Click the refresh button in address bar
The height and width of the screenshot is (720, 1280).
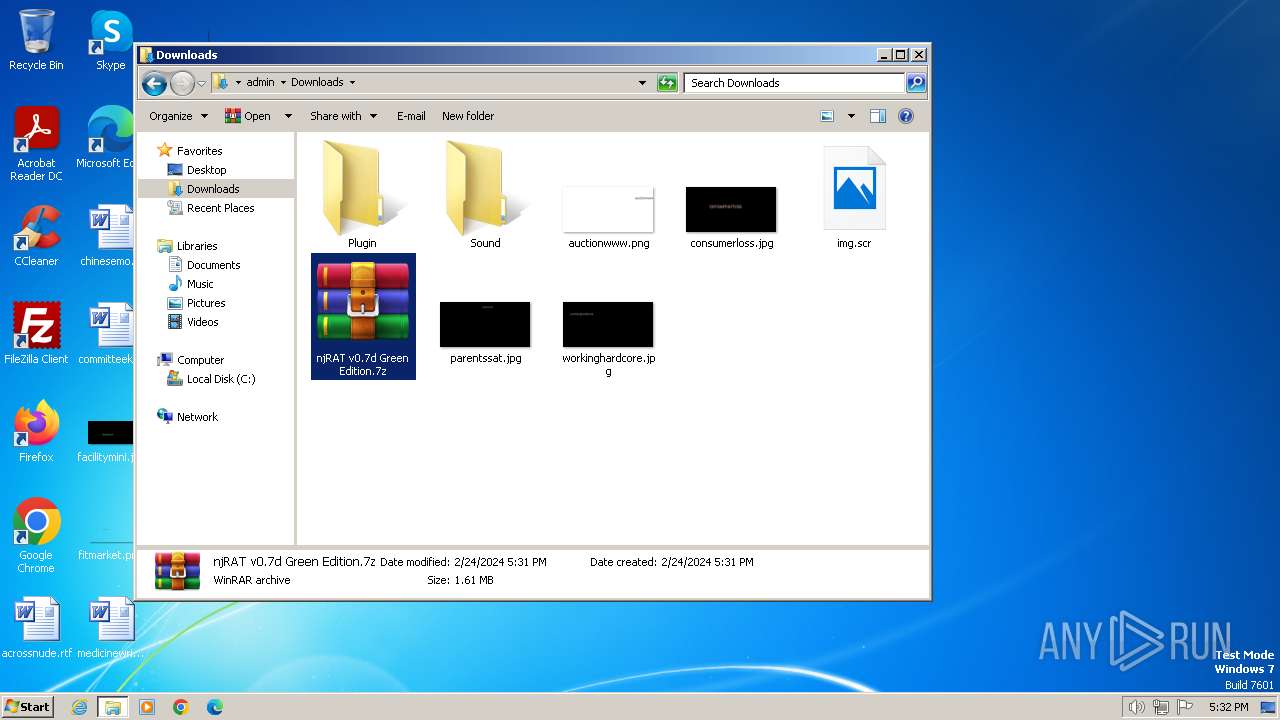(667, 83)
